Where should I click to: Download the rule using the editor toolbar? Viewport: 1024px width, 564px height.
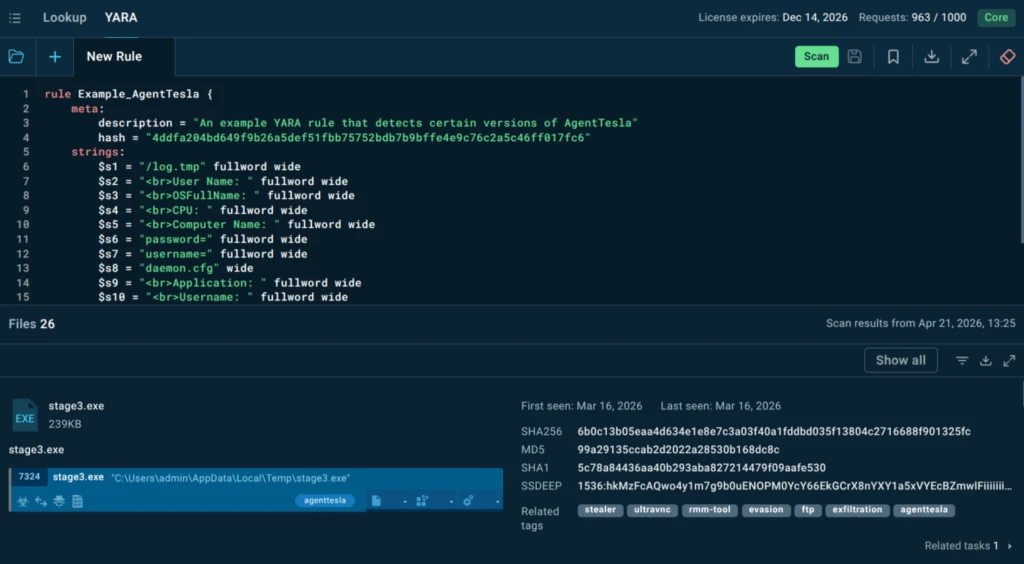[x=931, y=57]
